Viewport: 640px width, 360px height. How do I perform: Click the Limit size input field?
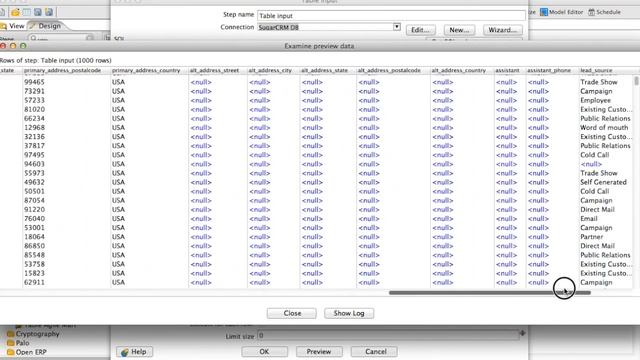pos(388,336)
